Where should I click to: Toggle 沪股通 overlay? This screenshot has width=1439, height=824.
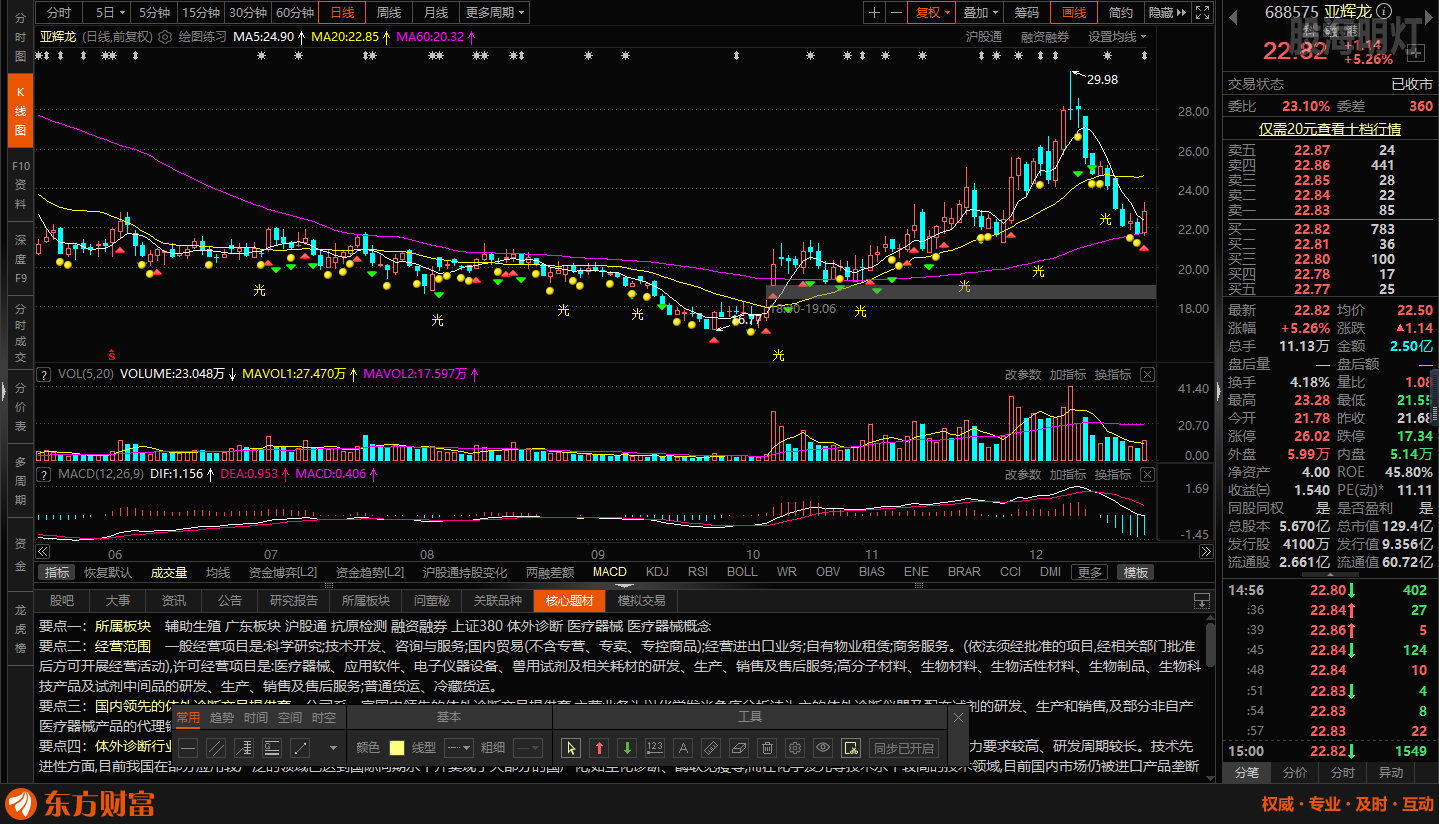[x=984, y=36]
